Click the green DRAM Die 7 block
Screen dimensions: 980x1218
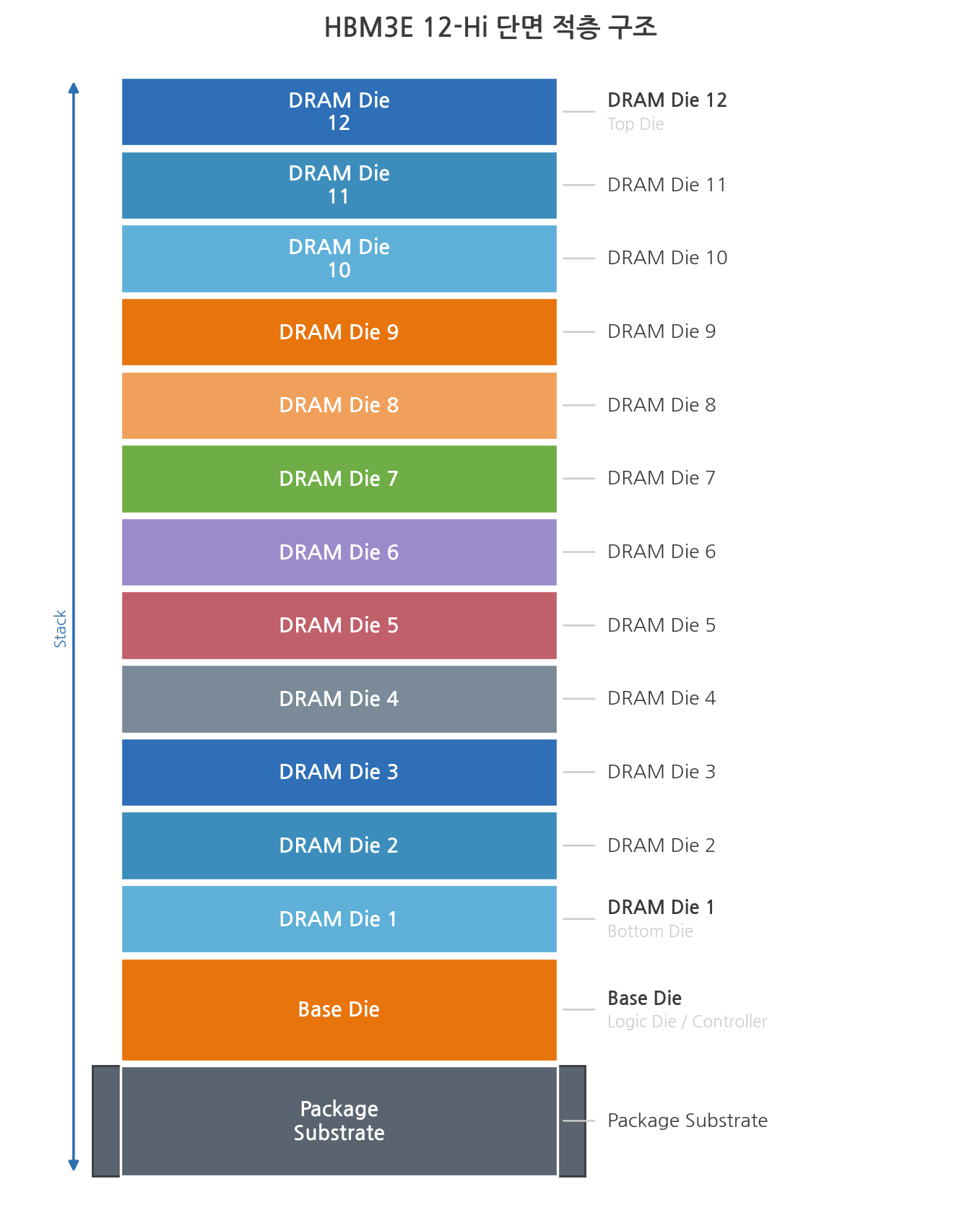(x=339, y=479)
